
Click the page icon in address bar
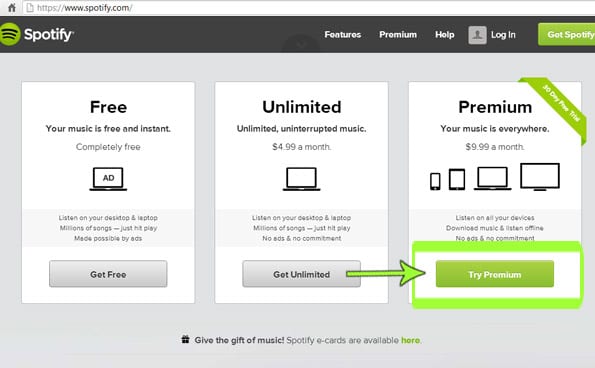(30, 8)
